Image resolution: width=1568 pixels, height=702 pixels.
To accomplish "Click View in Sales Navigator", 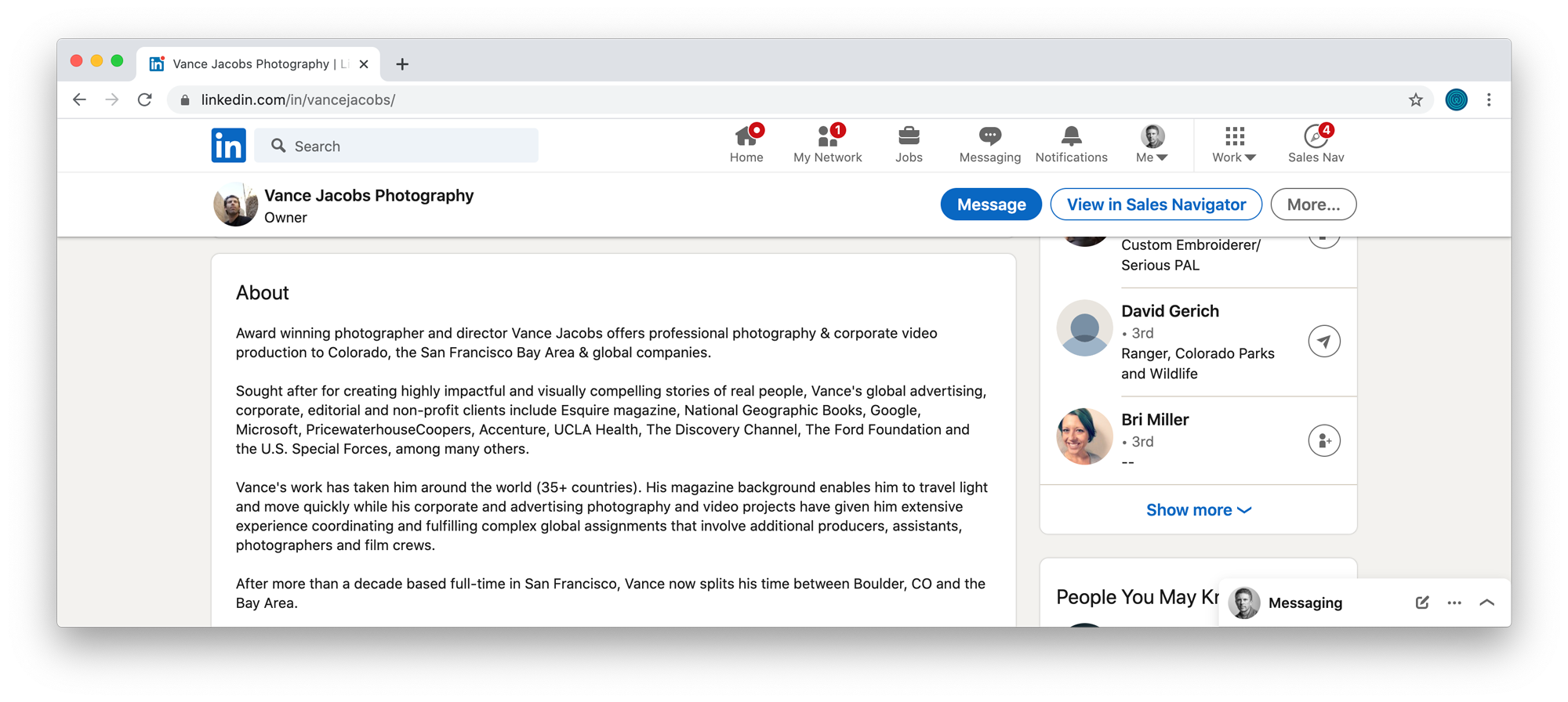I will 1156,204.
